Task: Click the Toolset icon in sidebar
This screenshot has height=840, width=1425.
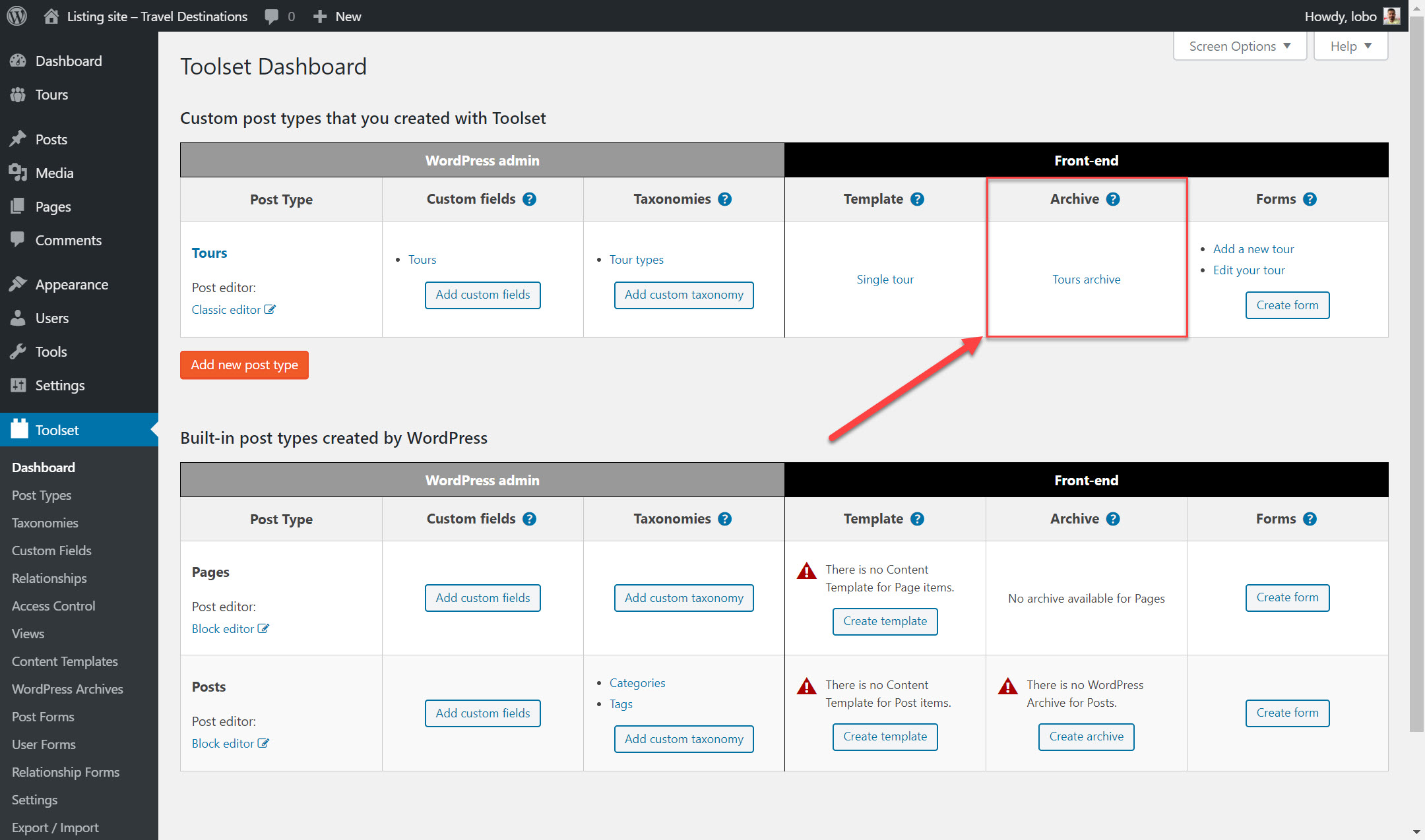Action: (20, 429)
